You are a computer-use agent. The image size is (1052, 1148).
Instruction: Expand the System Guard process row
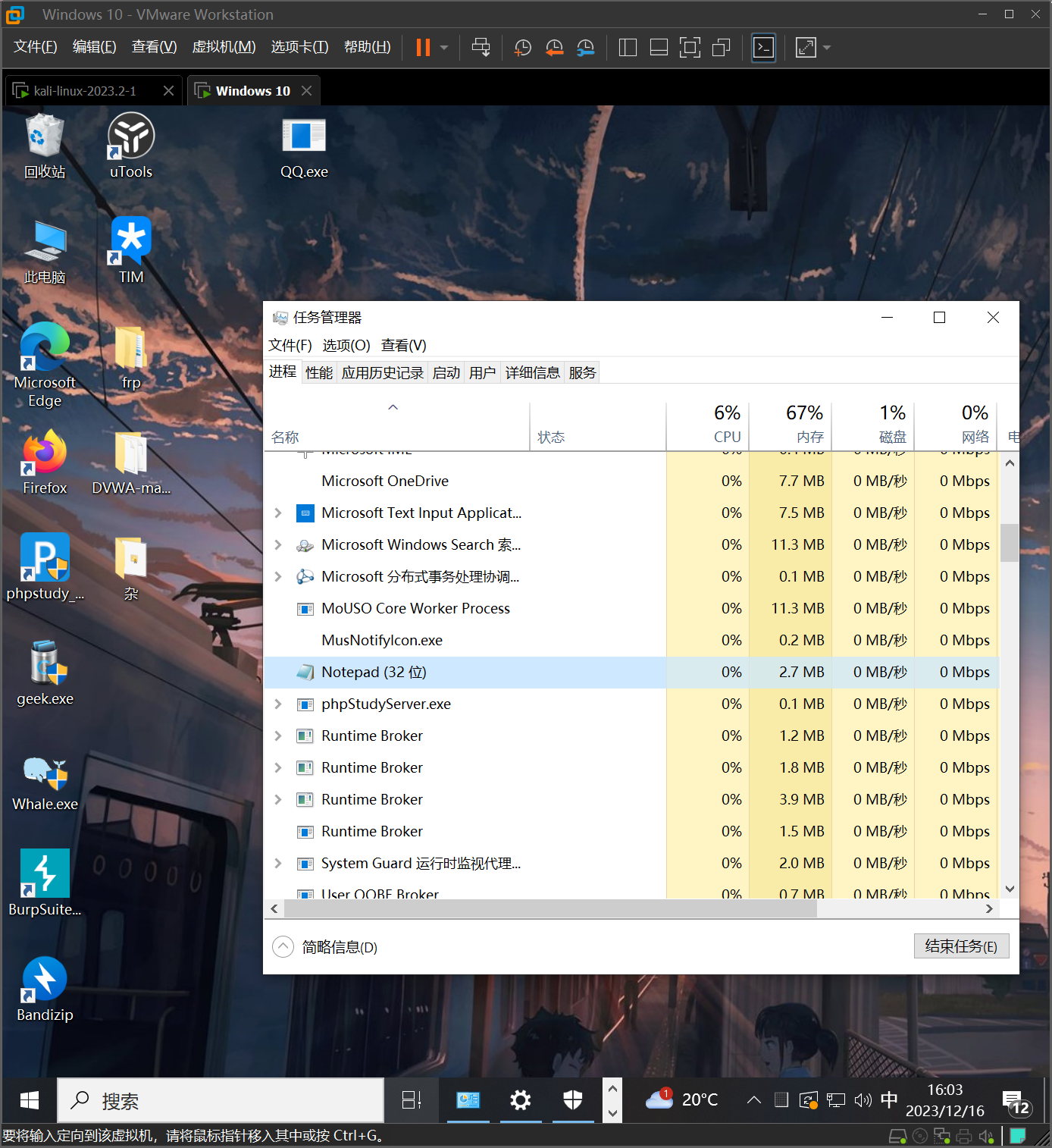[278, 864]
